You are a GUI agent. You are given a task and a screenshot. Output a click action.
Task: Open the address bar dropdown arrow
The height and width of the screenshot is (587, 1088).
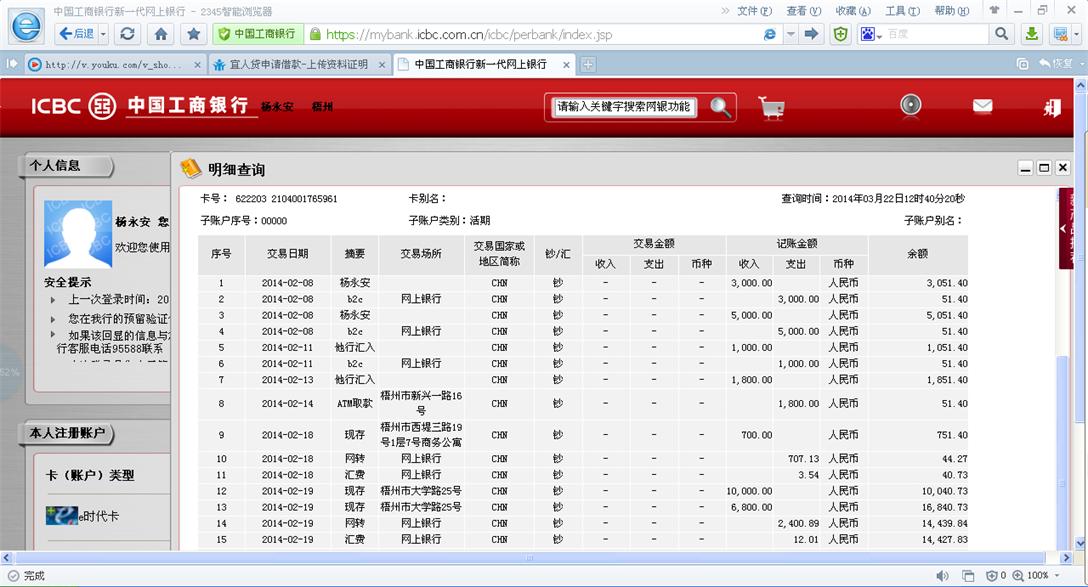[x=790, y=34]
